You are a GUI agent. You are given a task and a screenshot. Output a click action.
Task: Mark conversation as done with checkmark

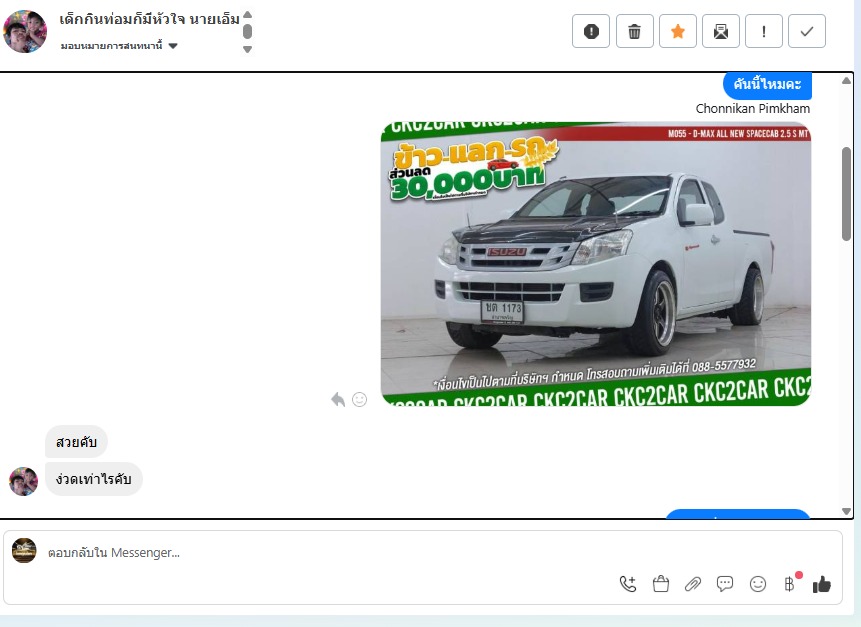pos(807,31)
